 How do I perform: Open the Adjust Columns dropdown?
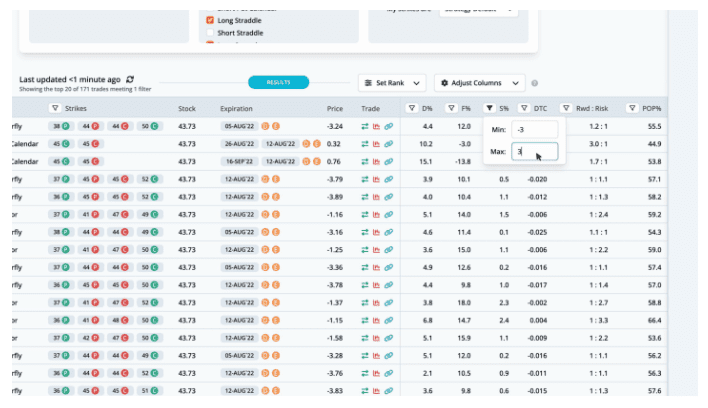pyautogui.click(x=479, y=83)
